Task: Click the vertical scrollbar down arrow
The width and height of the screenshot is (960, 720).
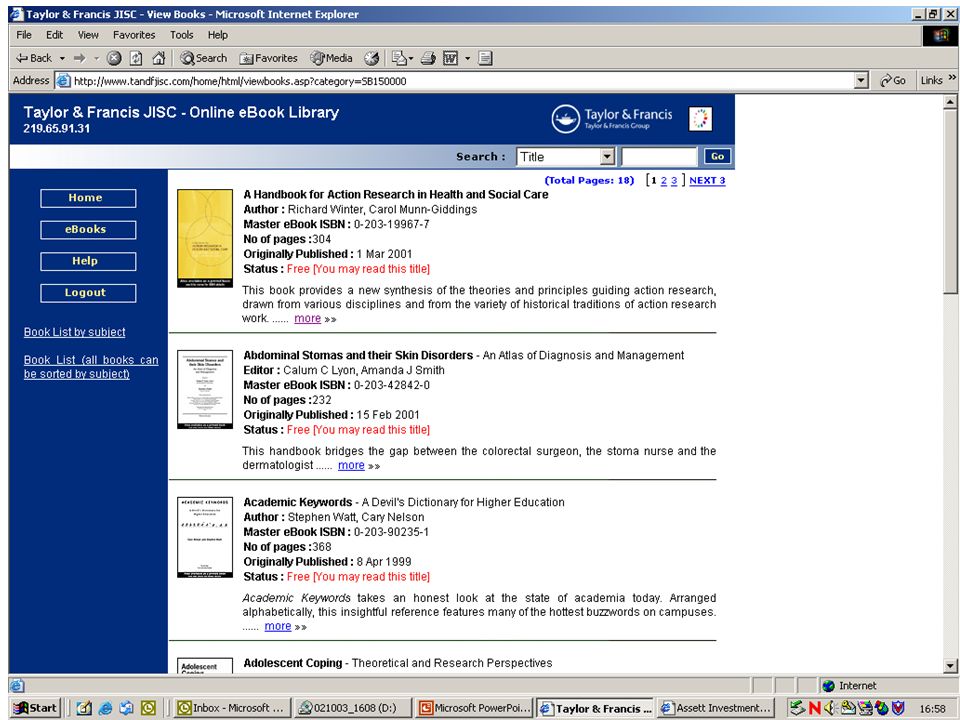Action: point(950,666)
